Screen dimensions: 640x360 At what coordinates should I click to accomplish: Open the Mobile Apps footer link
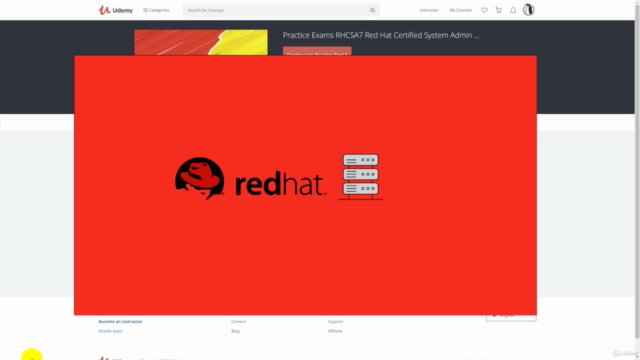110,331
